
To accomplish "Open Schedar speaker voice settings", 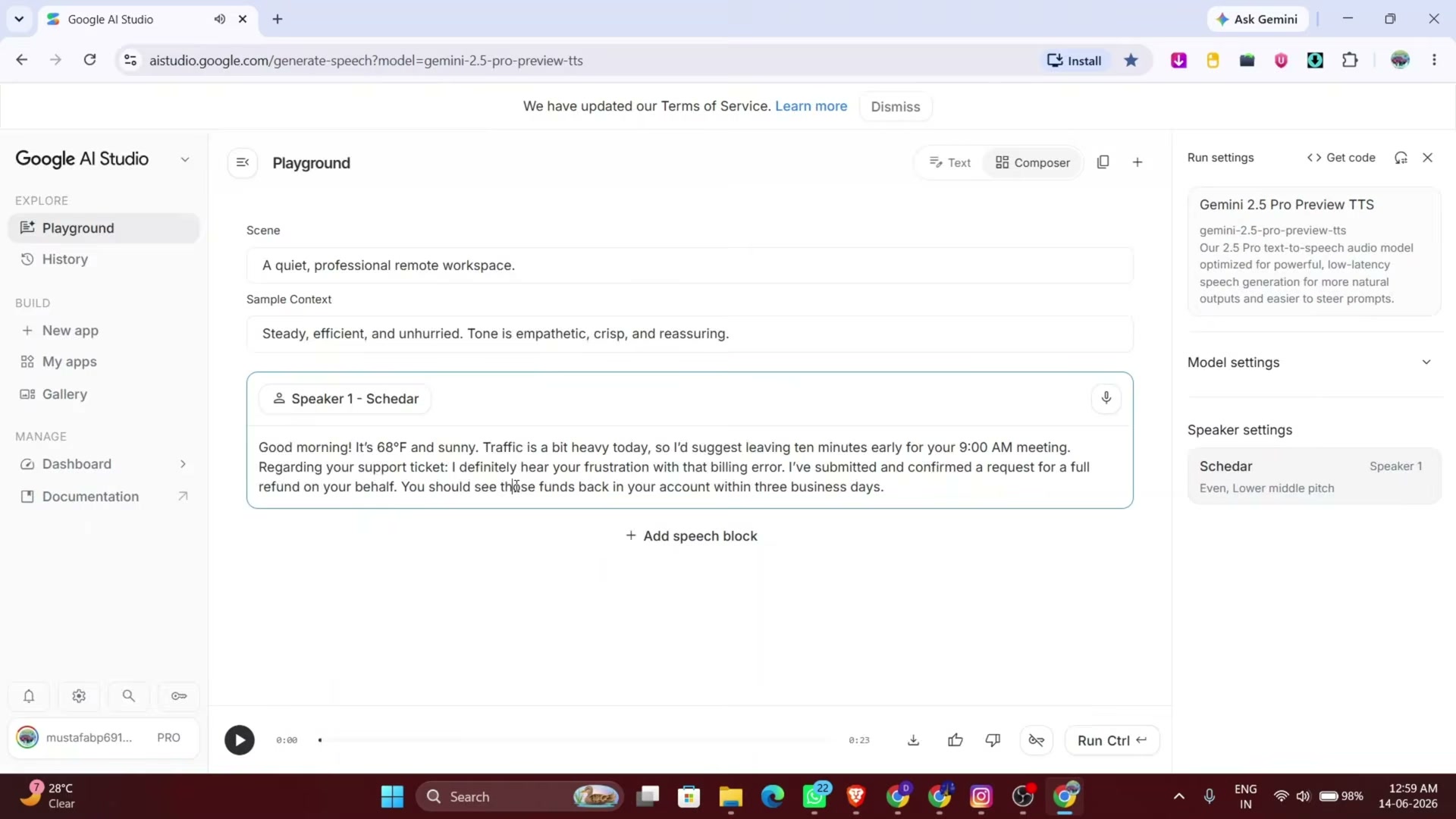I will (x=1314, y=476).
